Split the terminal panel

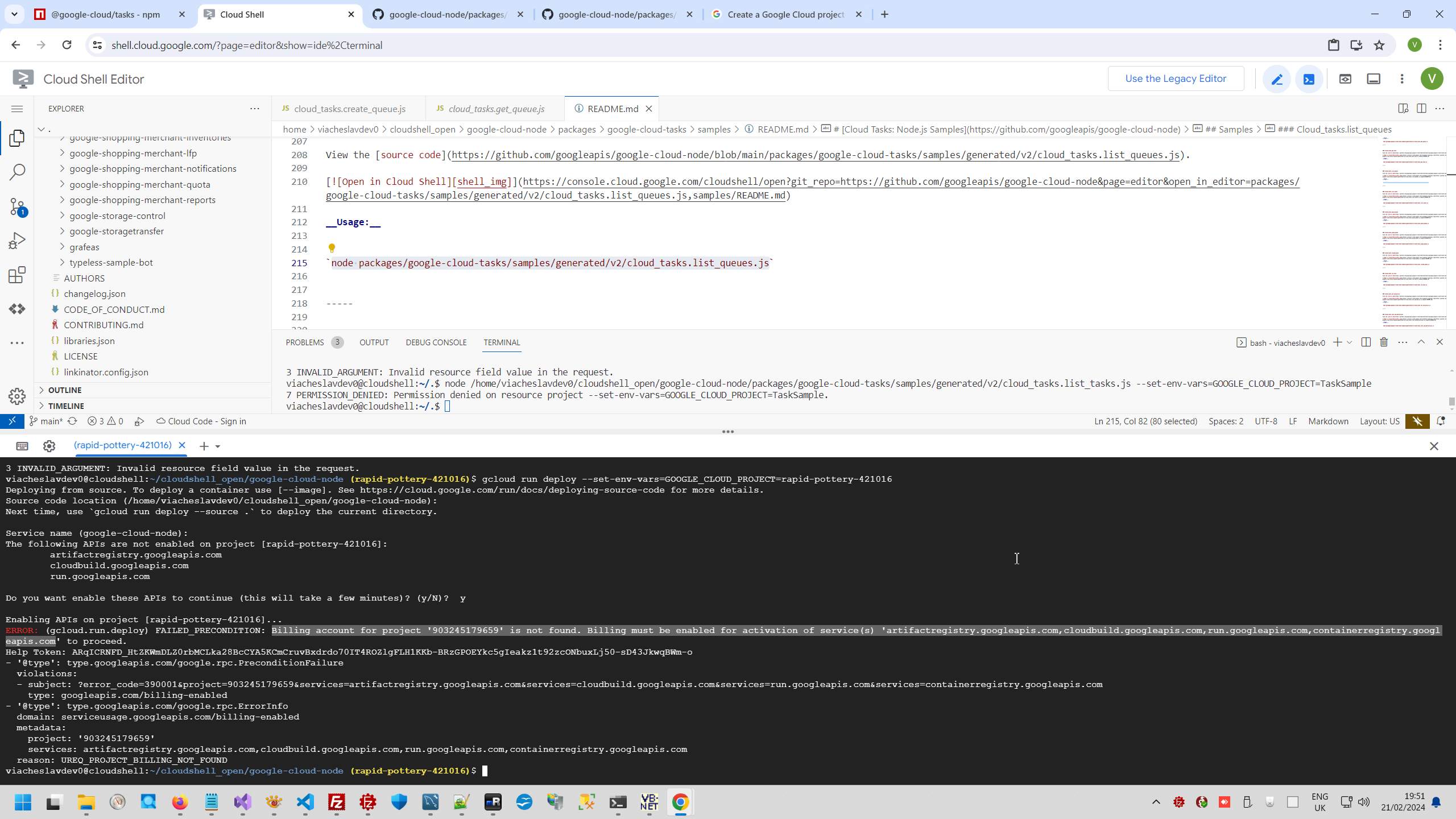1366,342
